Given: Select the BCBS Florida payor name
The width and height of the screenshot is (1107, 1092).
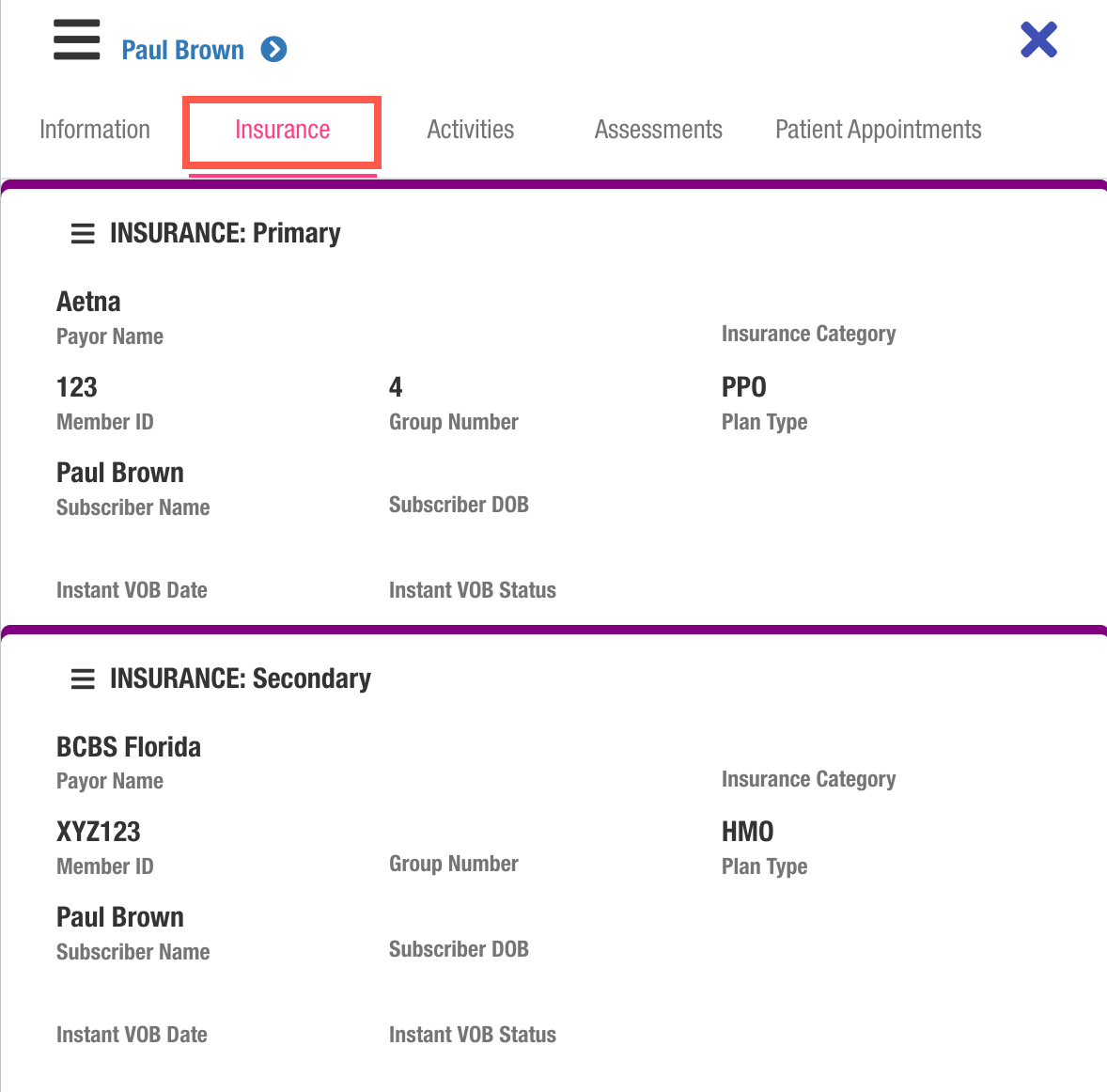Looking at the screenshot, I should [x=129, y=747].
